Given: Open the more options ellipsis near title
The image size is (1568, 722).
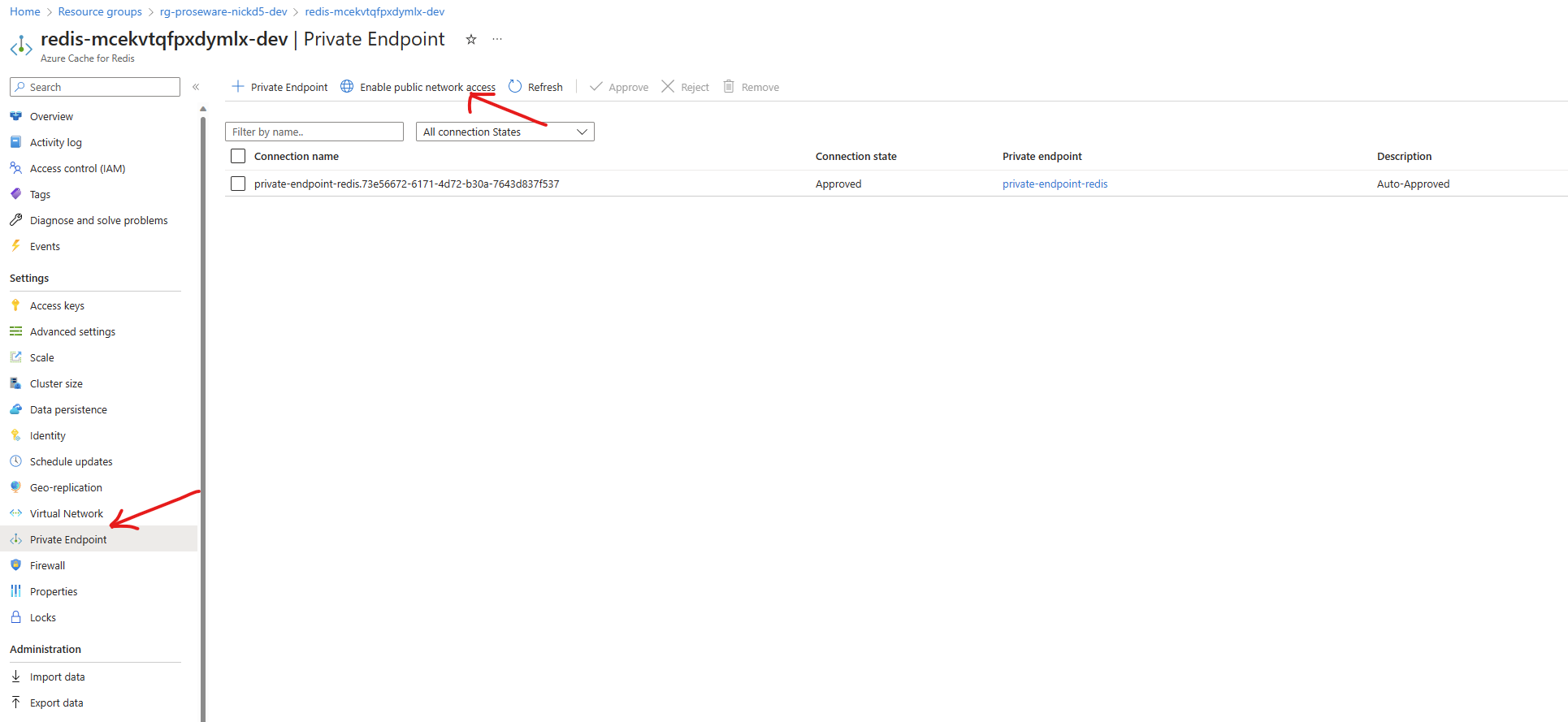Looking at the screenshot, I should pos(497,39).
